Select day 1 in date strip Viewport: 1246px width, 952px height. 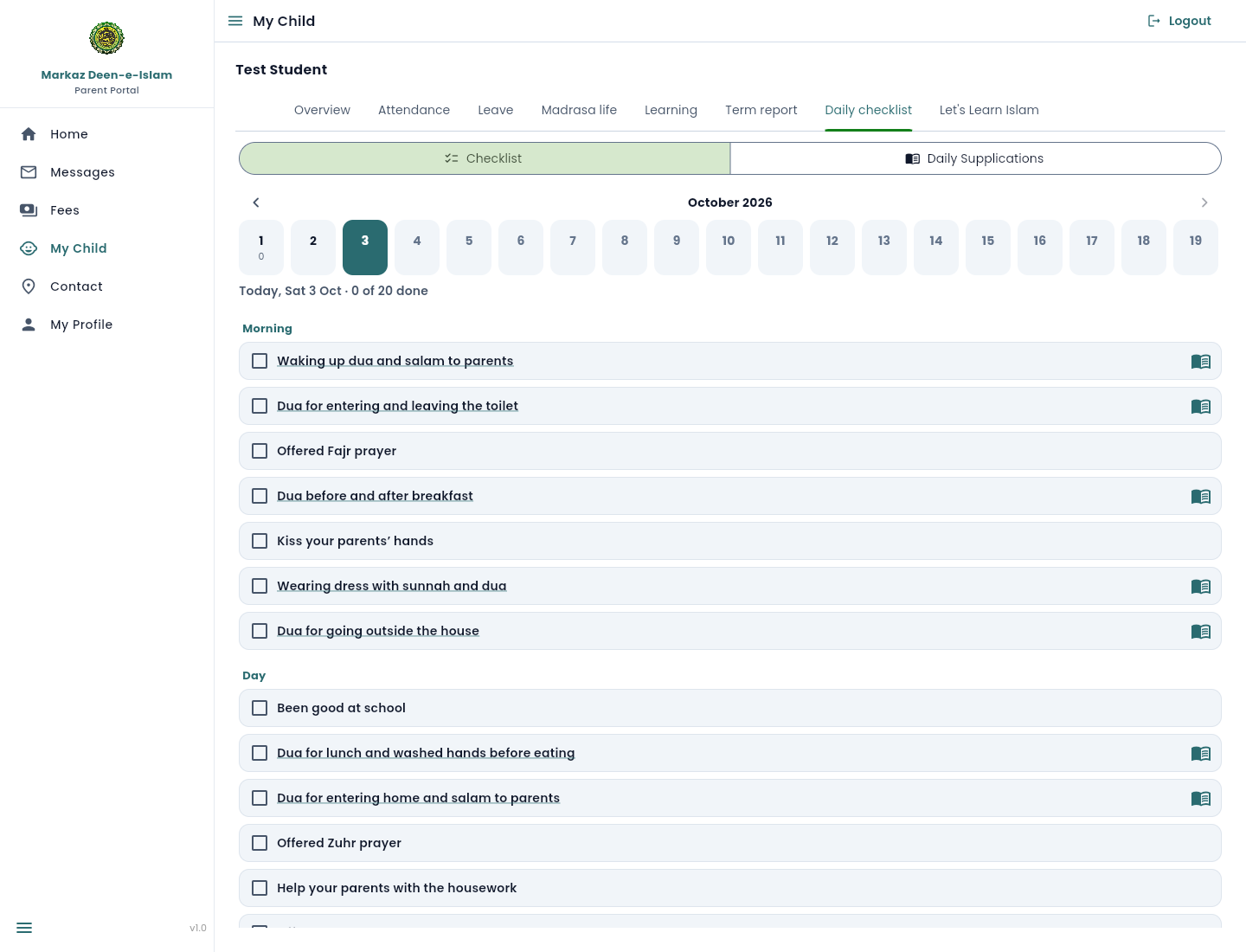(261, 248)
